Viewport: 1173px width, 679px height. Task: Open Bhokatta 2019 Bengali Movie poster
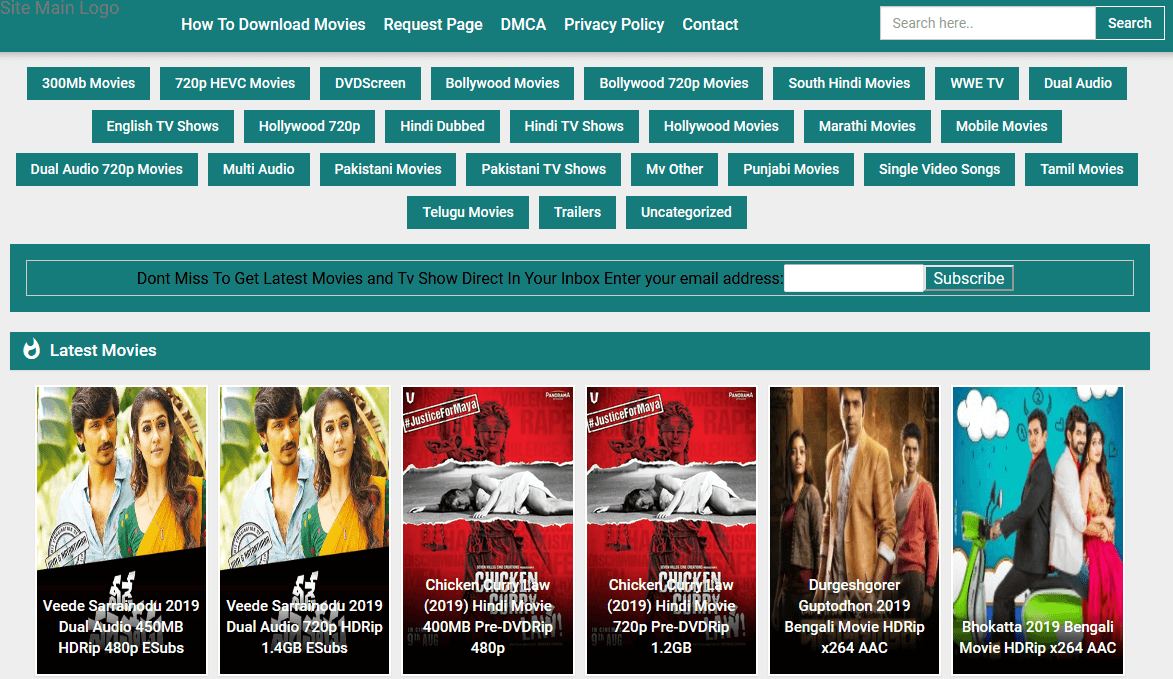pyautogui.click(x=1038, y=530)
